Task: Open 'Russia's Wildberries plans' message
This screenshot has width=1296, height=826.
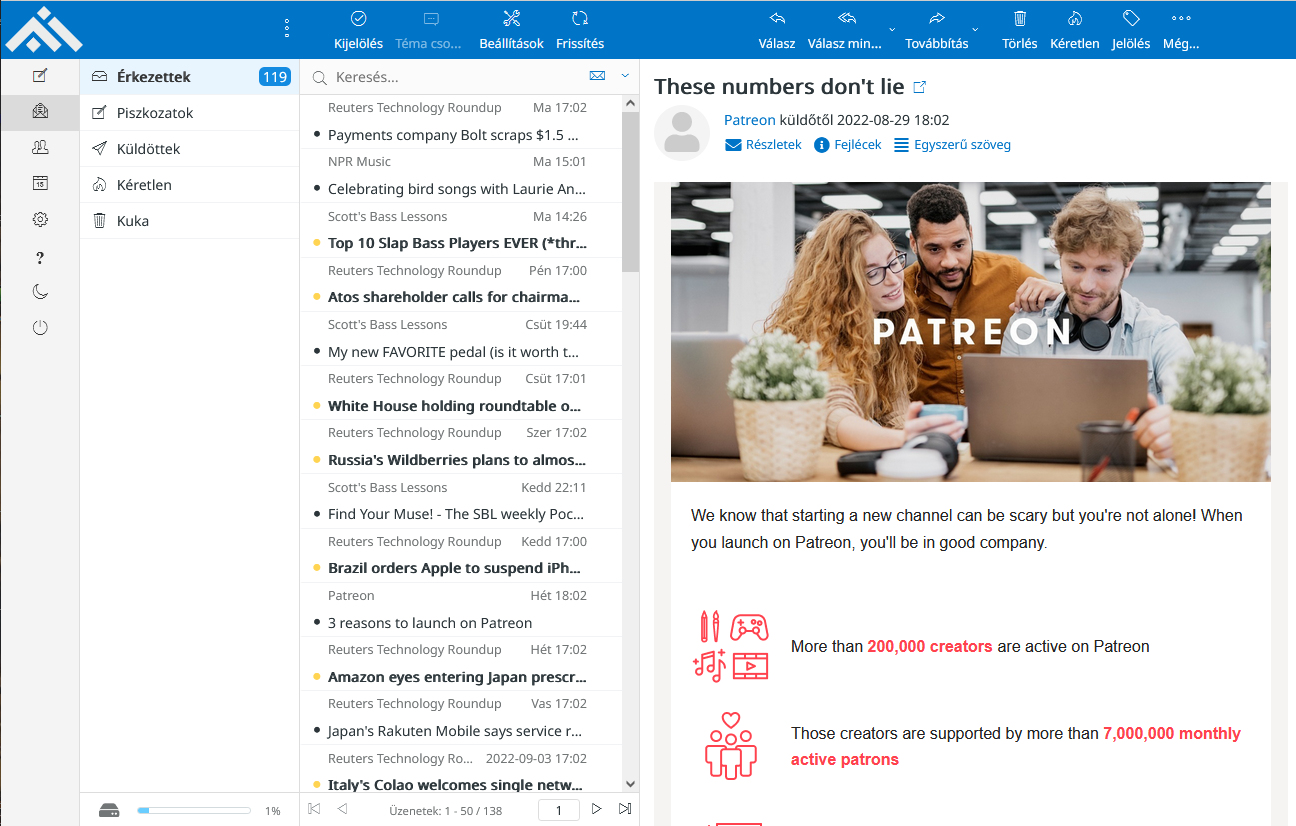Action: [x=461, y=446]
